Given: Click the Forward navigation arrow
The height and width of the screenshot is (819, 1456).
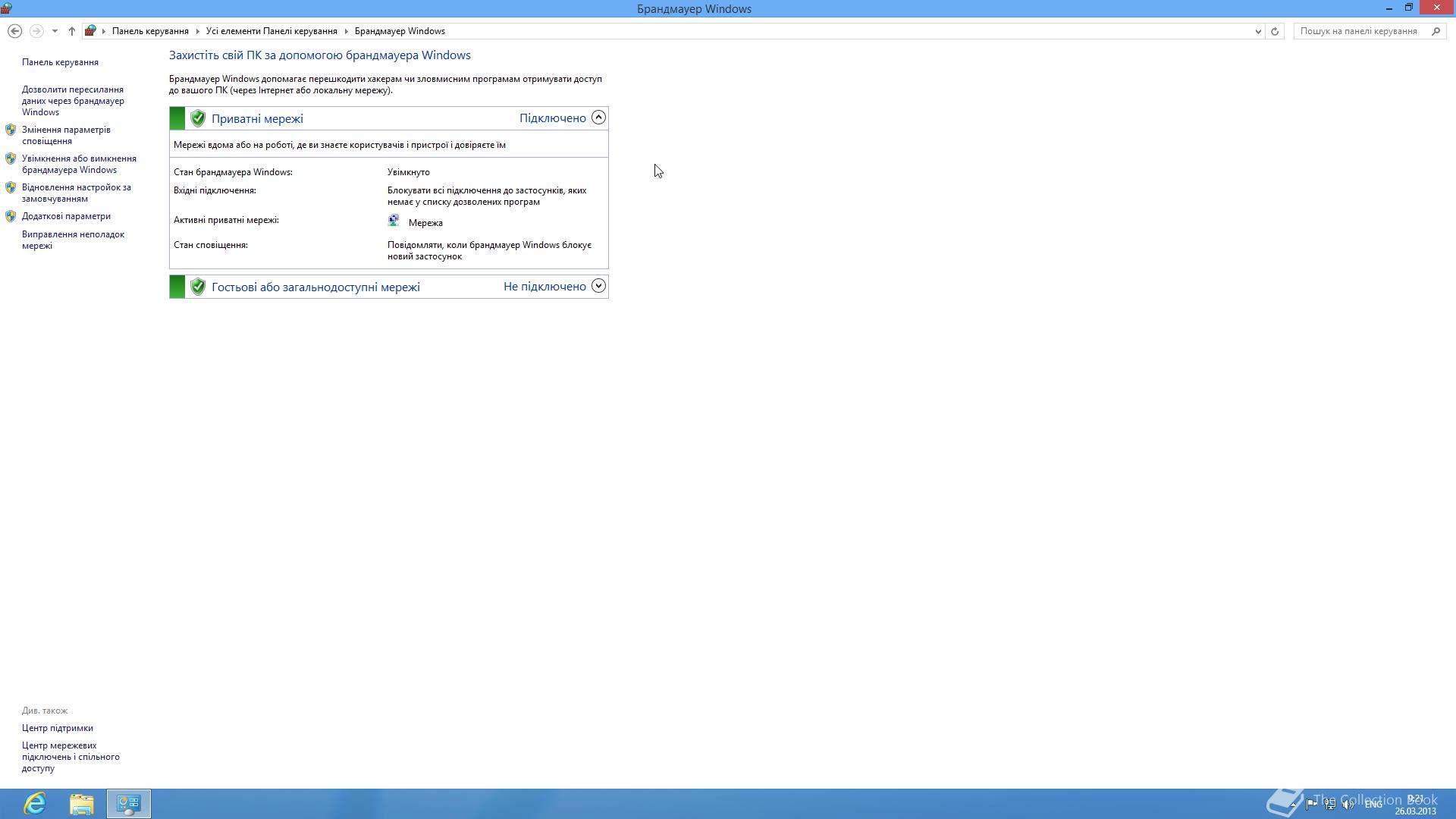Looking at the screenshot, I should tap(36, 31).
